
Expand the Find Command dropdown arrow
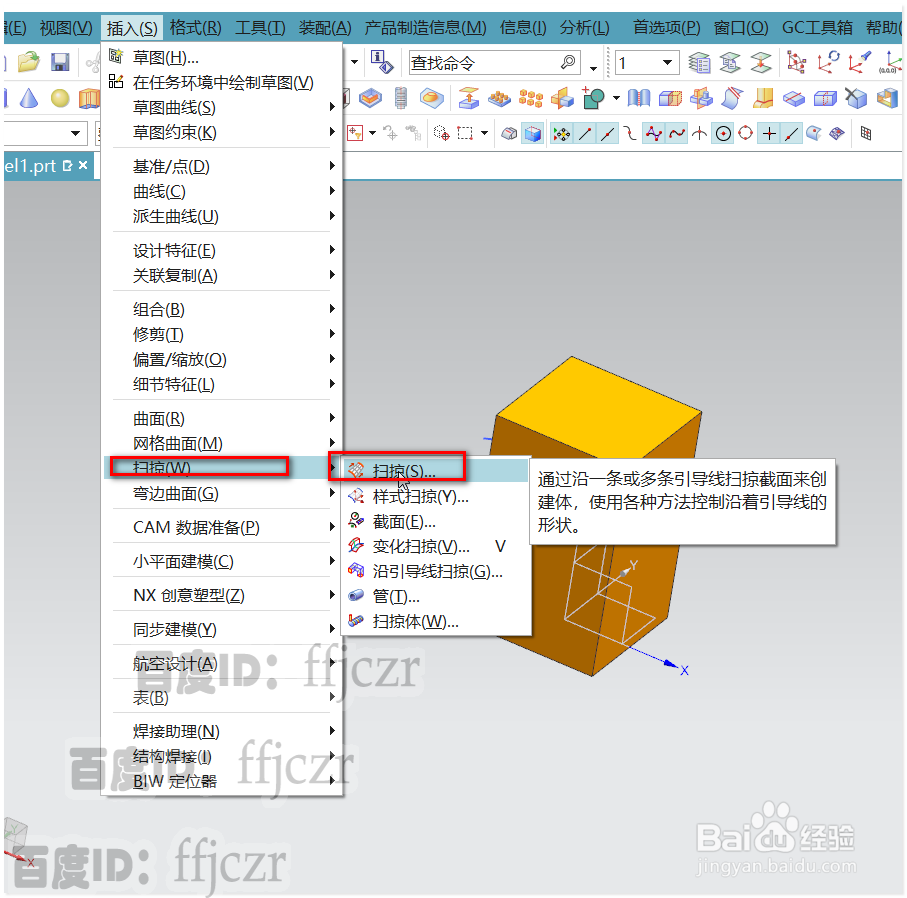click(593, 66)
